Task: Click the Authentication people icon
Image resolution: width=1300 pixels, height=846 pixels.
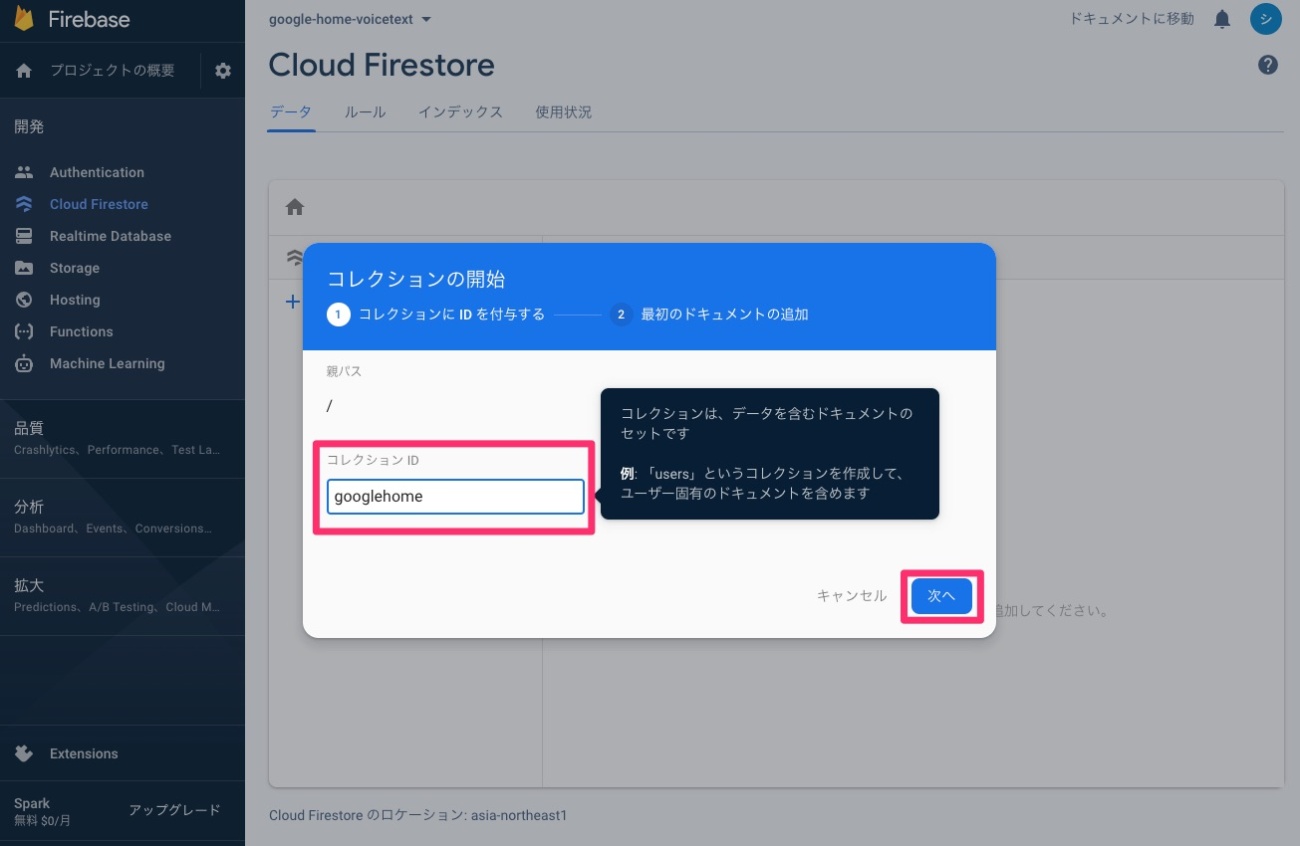Action: 24,172
